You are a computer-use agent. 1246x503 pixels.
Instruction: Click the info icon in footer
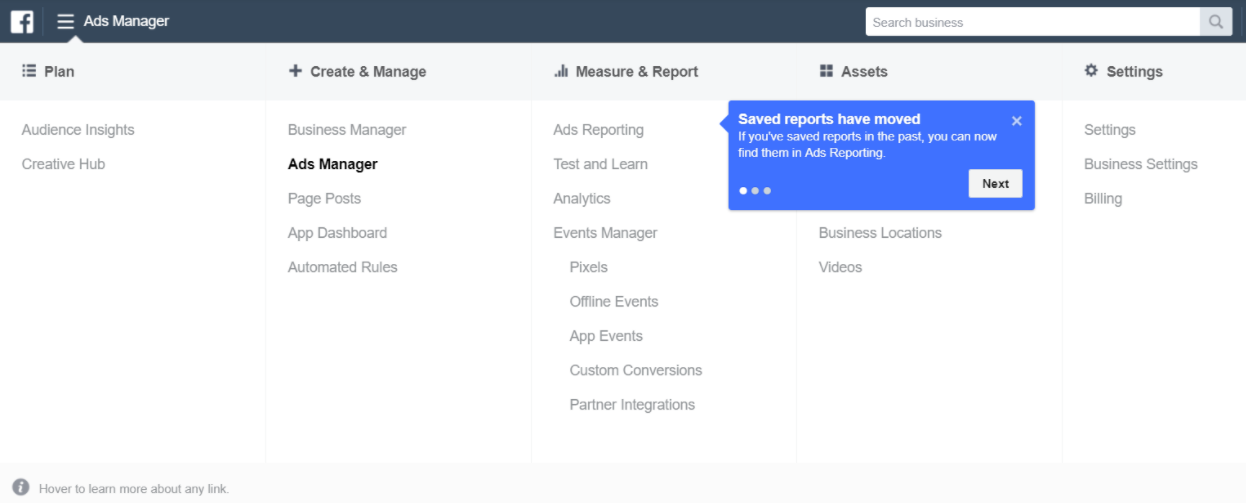[x=21, y=488]
